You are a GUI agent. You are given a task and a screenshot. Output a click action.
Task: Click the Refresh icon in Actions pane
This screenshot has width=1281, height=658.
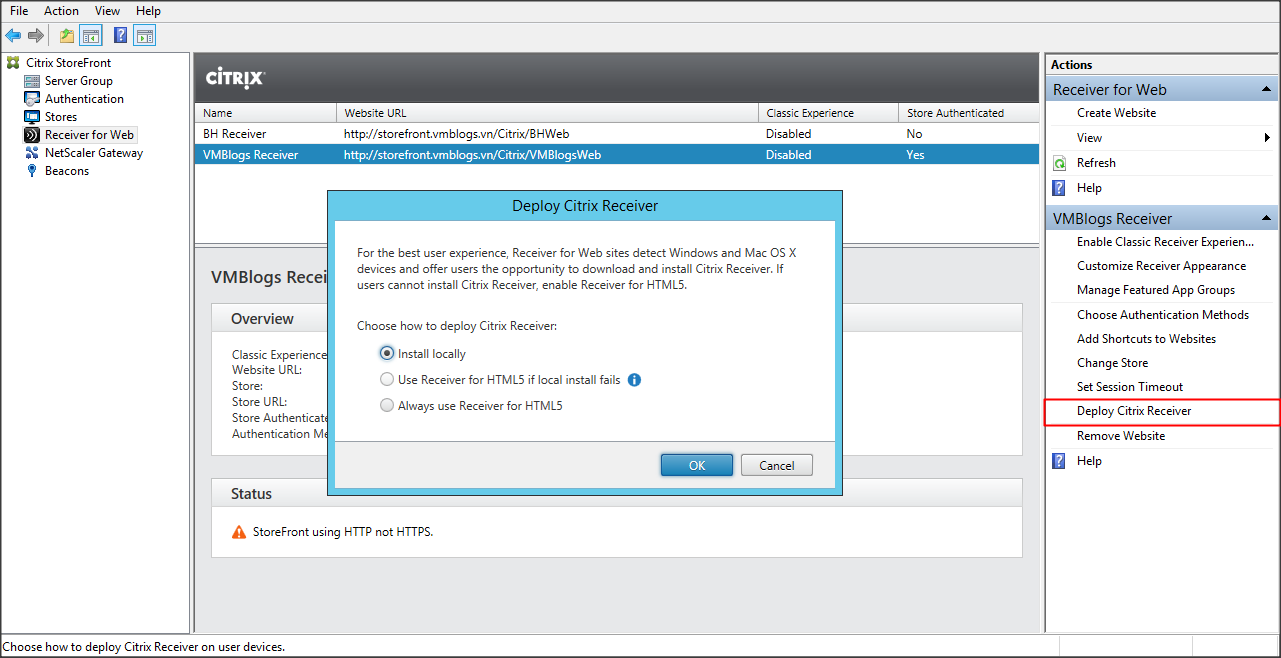coord(1059,163)
